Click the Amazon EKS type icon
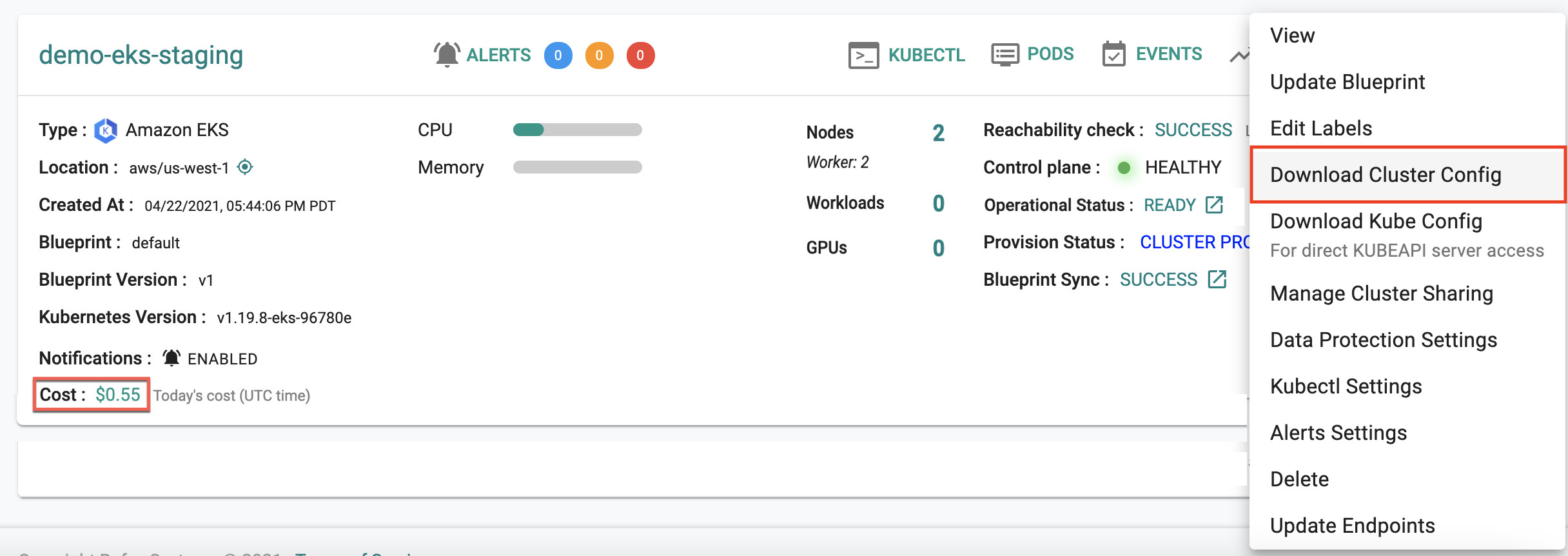This screenshot has width=1568, height=556. pyautogui.click(x=106, y=130)
